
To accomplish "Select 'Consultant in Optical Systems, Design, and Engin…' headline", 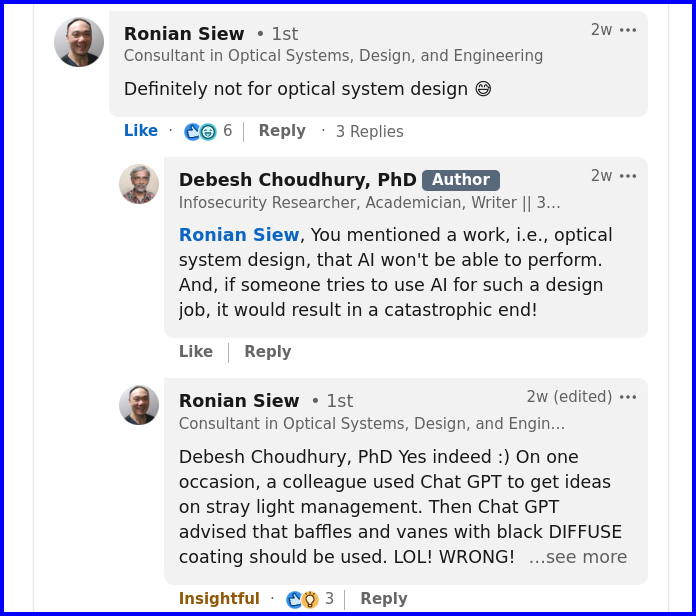I will tap(372, 424).
